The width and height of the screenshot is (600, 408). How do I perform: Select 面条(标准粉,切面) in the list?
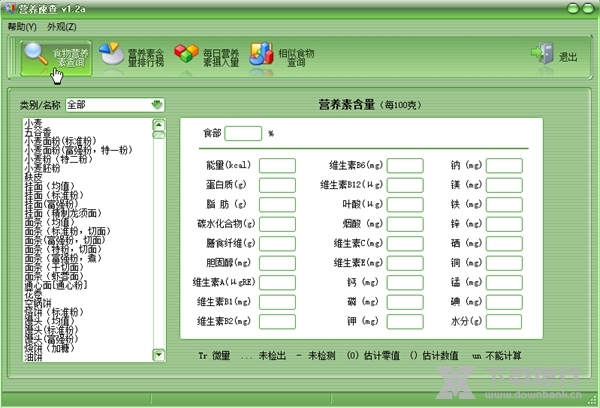click(x=67, y=231)
